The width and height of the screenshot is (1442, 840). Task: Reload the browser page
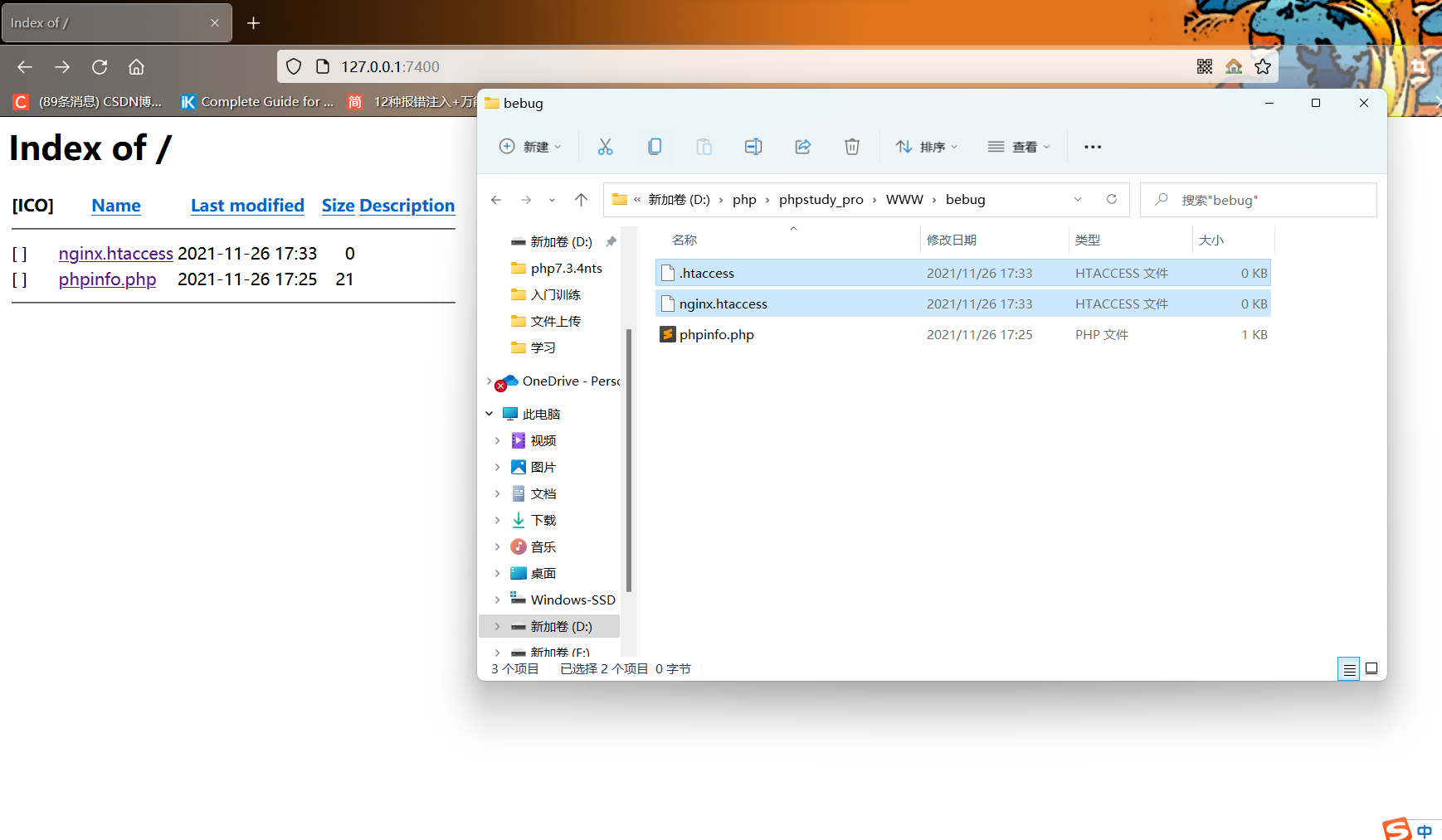coord(100,66)
